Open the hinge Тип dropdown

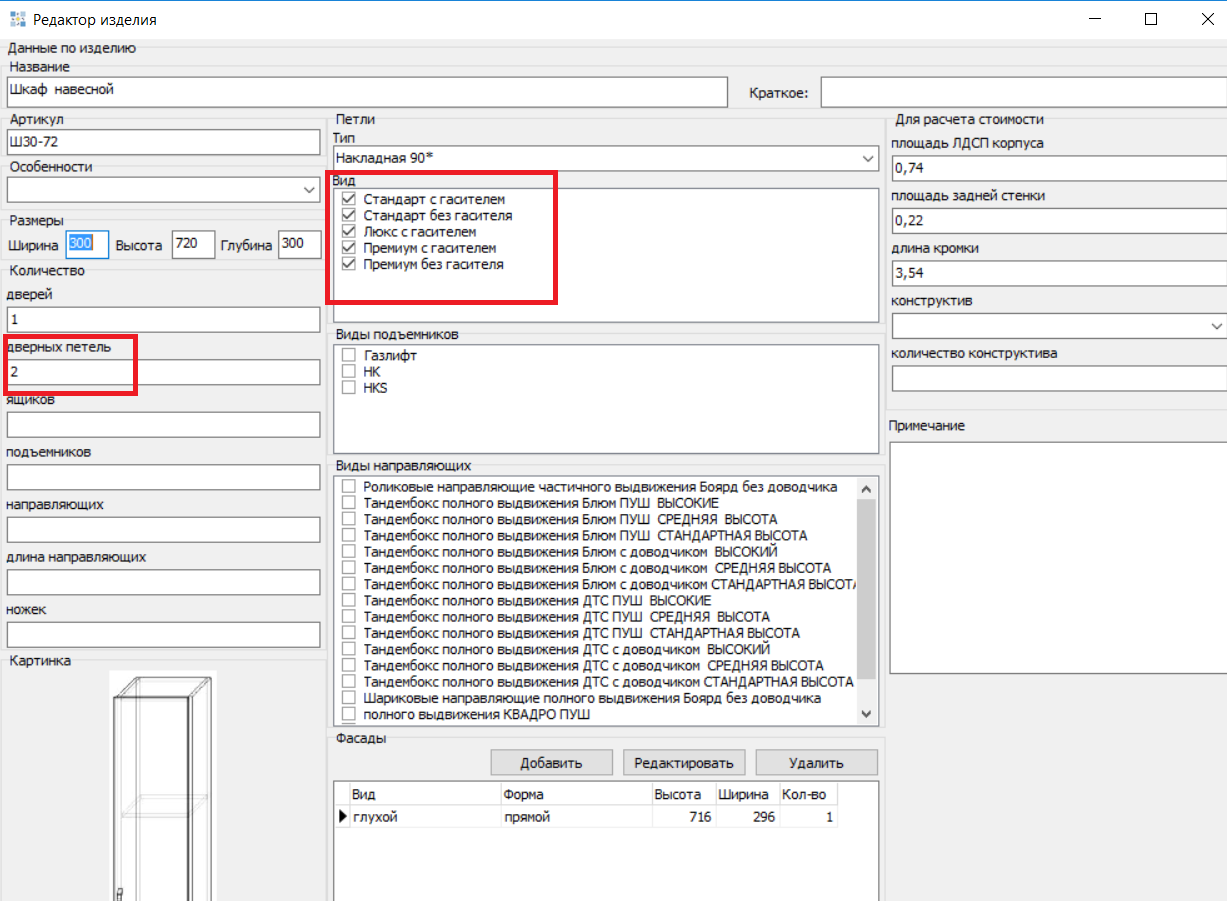[866, 158]
